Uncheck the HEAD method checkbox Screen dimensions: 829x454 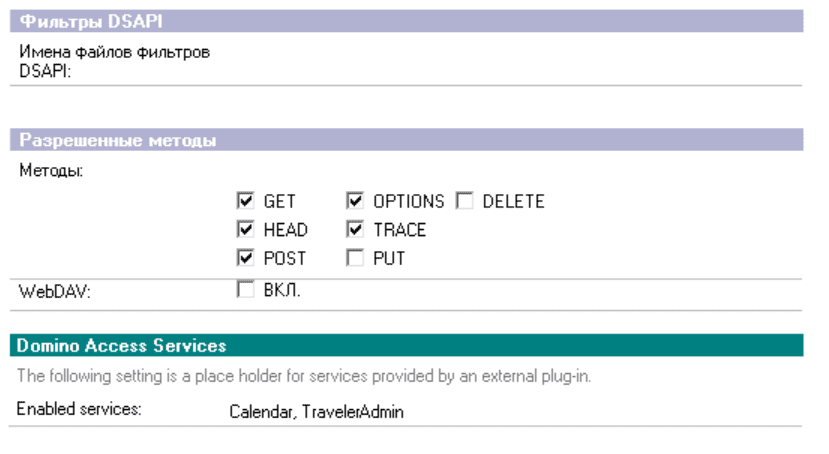(x=245, y=230)
